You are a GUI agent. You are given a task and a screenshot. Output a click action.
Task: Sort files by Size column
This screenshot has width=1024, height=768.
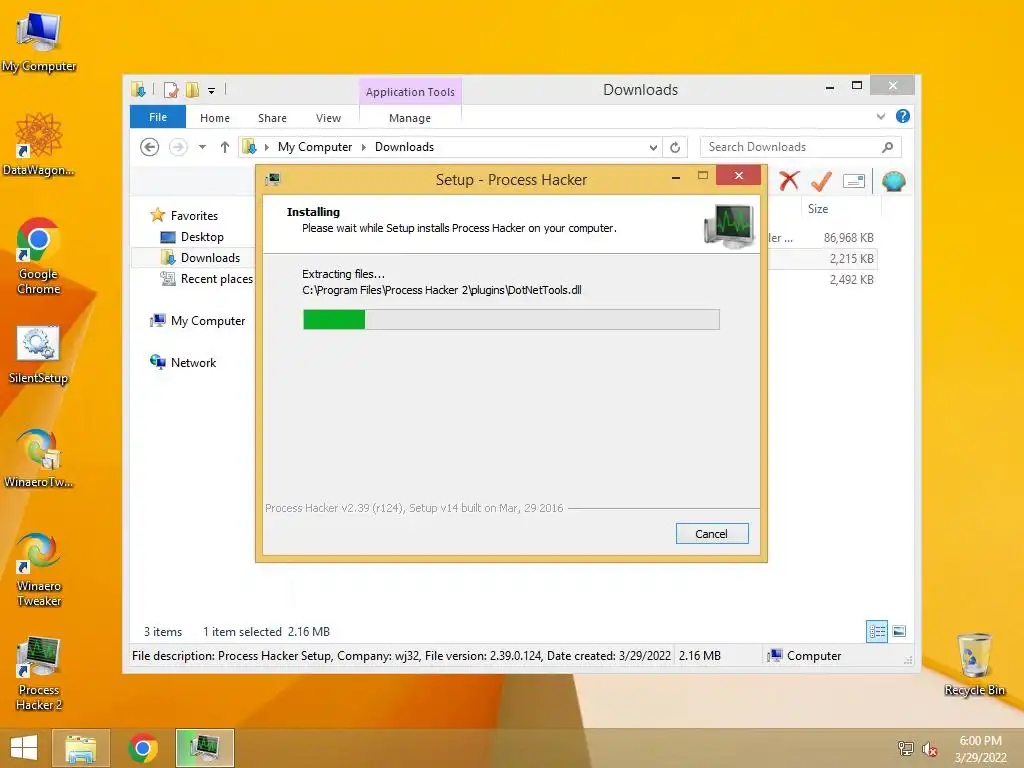pos(818,209)
